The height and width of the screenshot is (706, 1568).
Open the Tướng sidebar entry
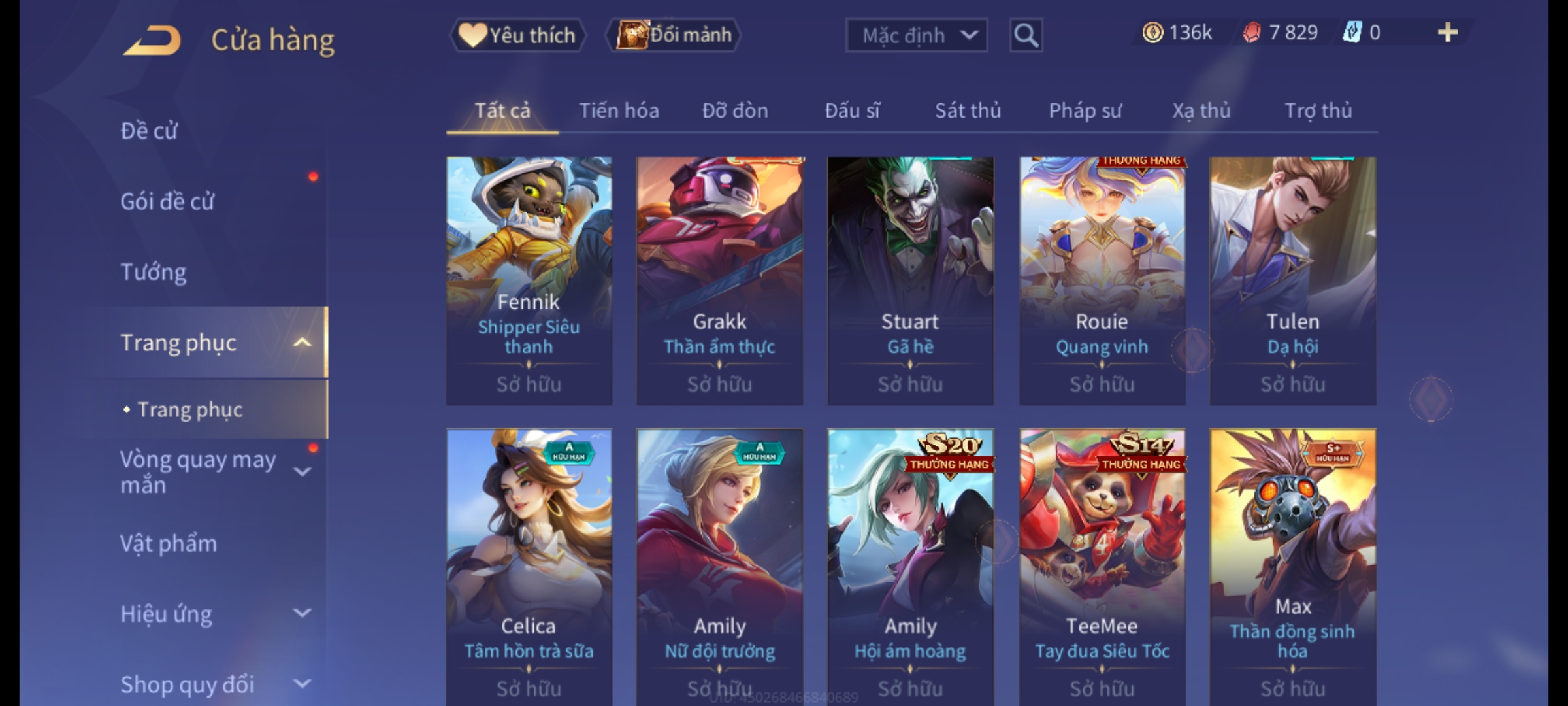(x=154, y=272)
